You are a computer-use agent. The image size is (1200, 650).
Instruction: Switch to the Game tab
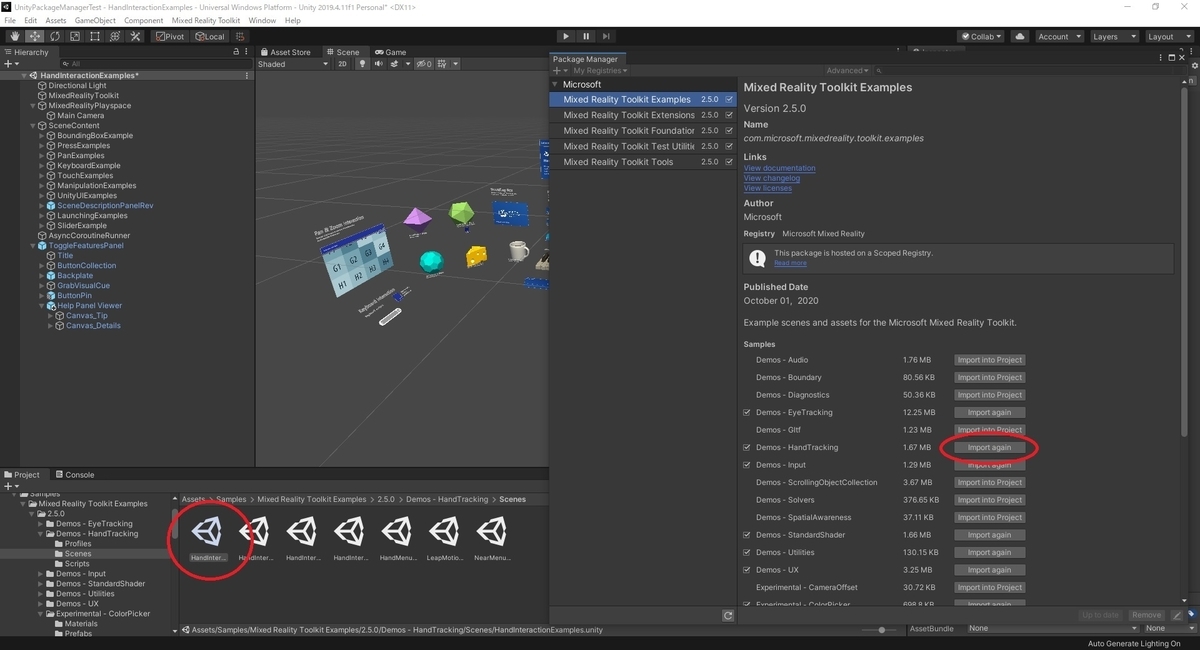click(390, 52)
